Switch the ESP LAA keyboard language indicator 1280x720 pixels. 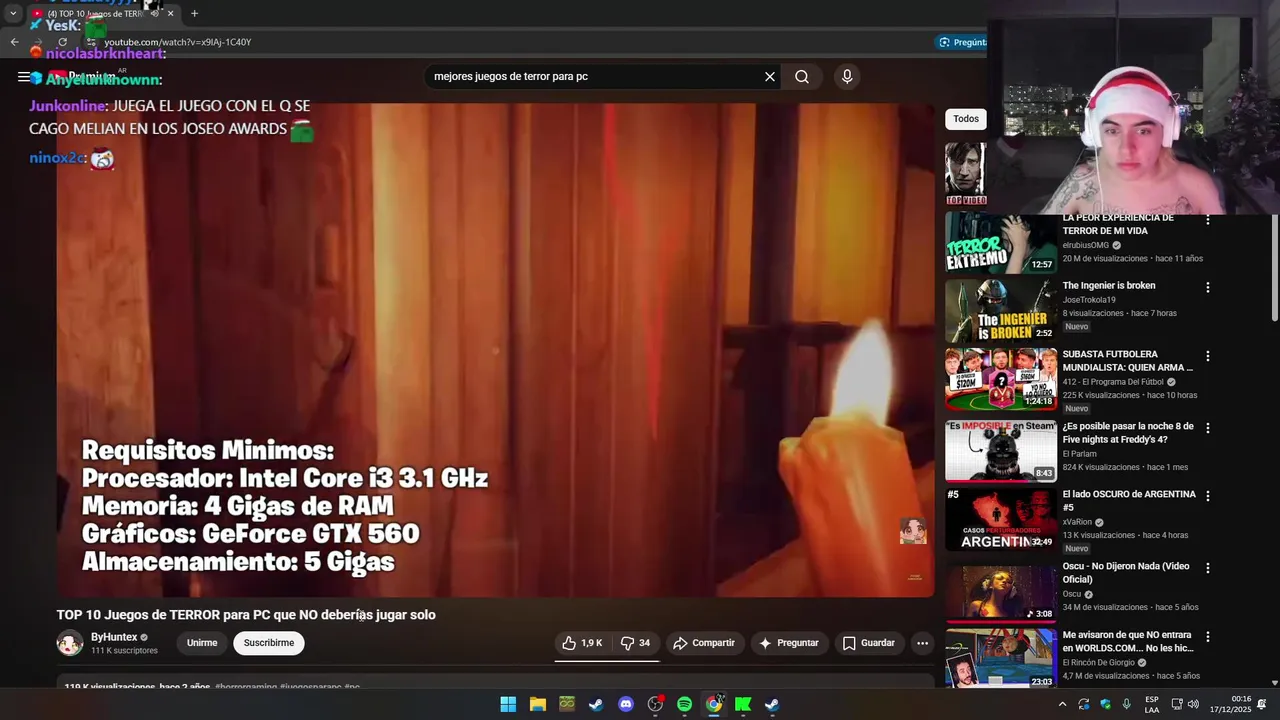[x=1152, y=704]
